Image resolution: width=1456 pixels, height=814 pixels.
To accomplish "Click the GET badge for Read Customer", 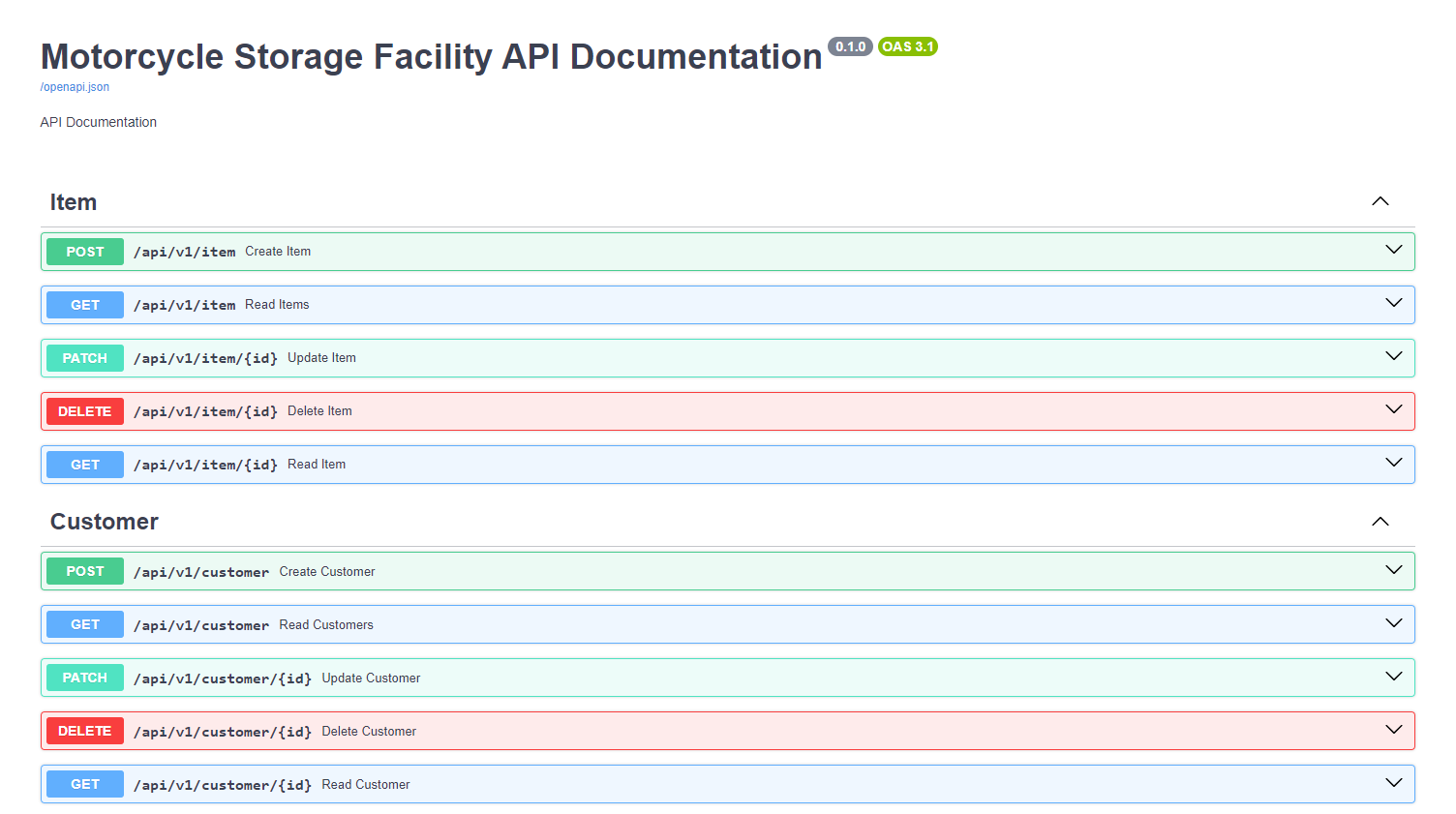I will click(x=85, y=784).
